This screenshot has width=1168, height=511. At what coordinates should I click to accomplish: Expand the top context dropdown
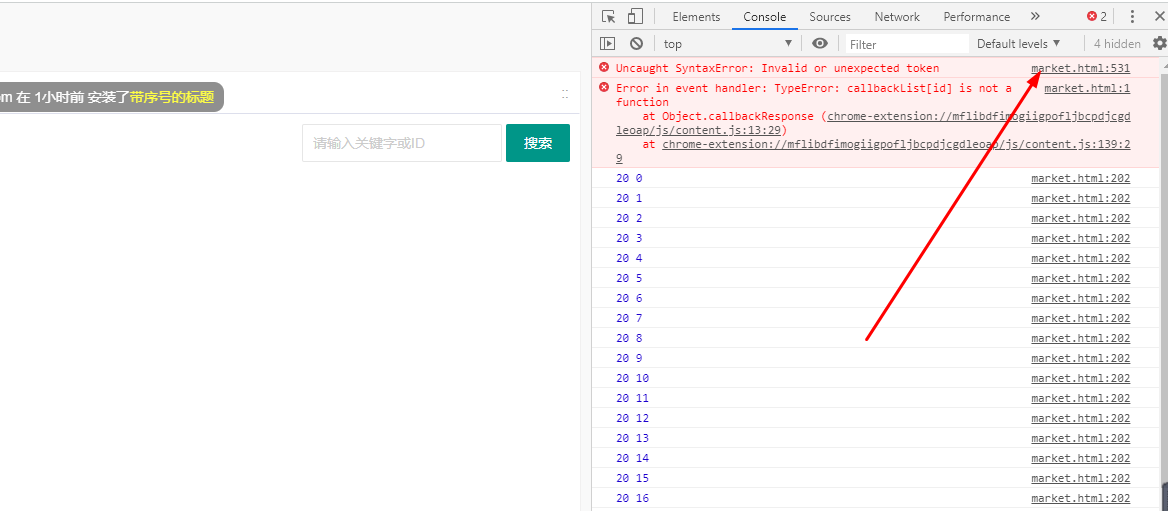pos(727,44)
